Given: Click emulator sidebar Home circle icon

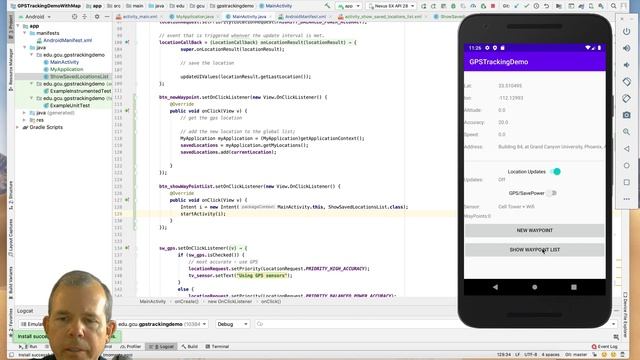Looking at the screenshot, I should click(x=627, y=165).
